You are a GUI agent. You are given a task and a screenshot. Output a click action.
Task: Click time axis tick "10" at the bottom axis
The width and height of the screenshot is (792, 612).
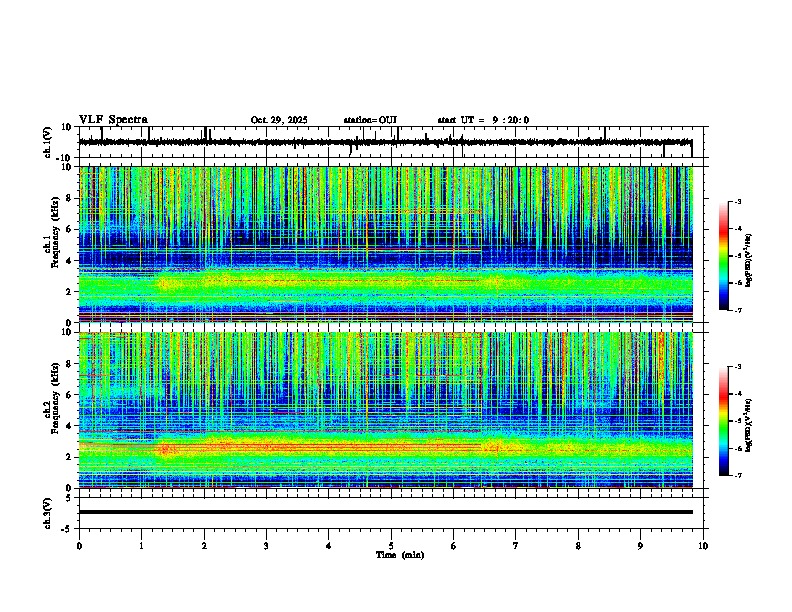click(x=703, y=546)
